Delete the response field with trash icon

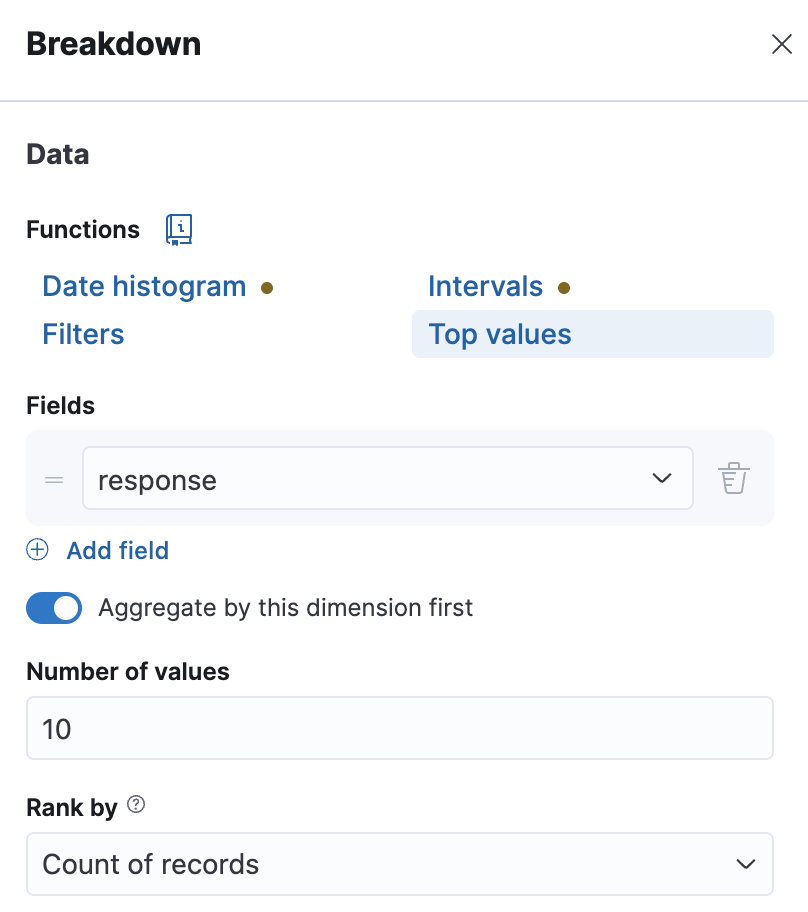[x=734, y=478]
